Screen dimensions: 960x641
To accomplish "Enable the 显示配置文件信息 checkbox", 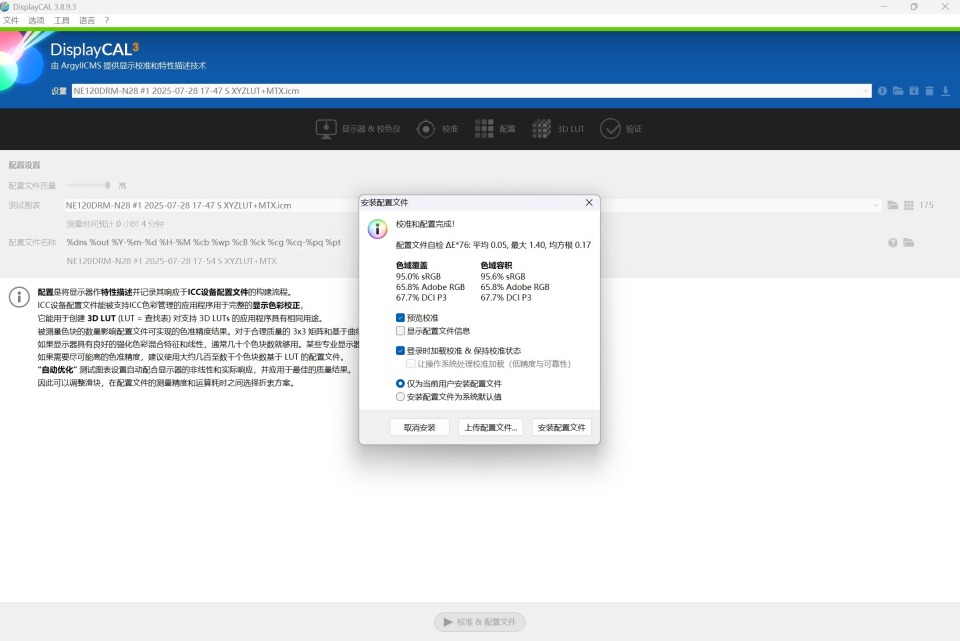I will (401, 330).
